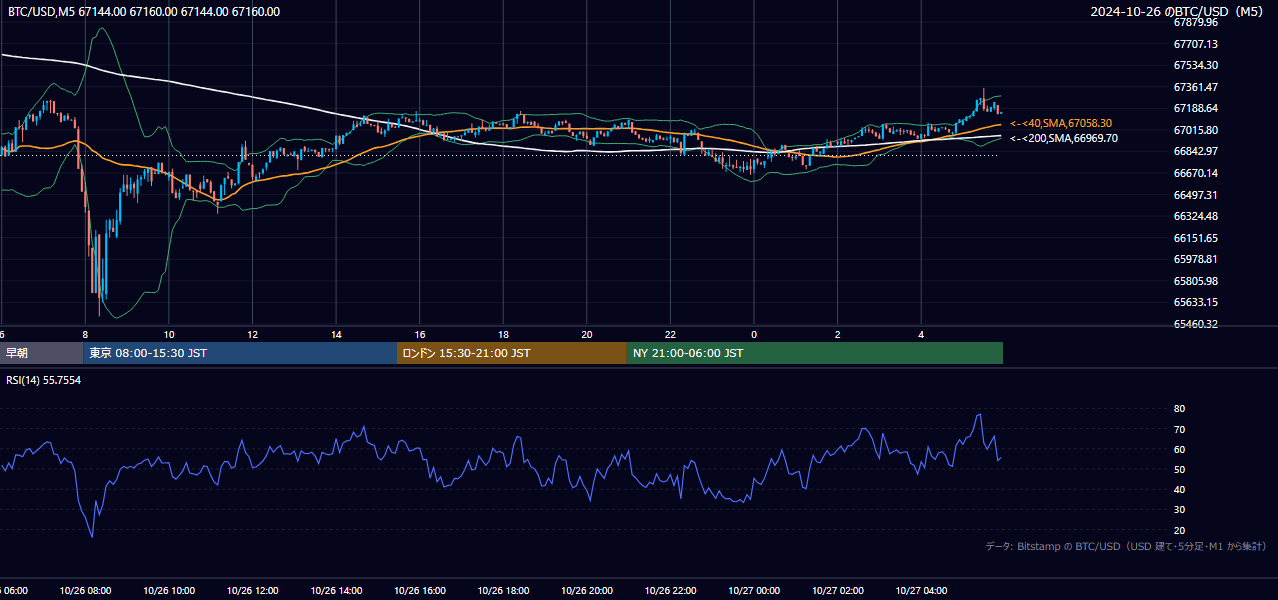Viewport: 1278px width, 600px height.
Task: Click RSI axis level 80
Action: pos(1180,409)
